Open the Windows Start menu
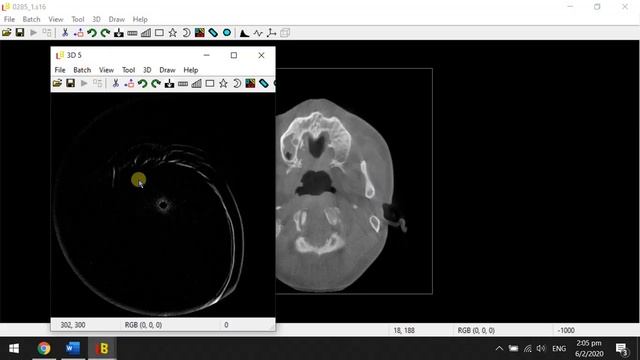This screenshot has width=640, height=360. 14,348
